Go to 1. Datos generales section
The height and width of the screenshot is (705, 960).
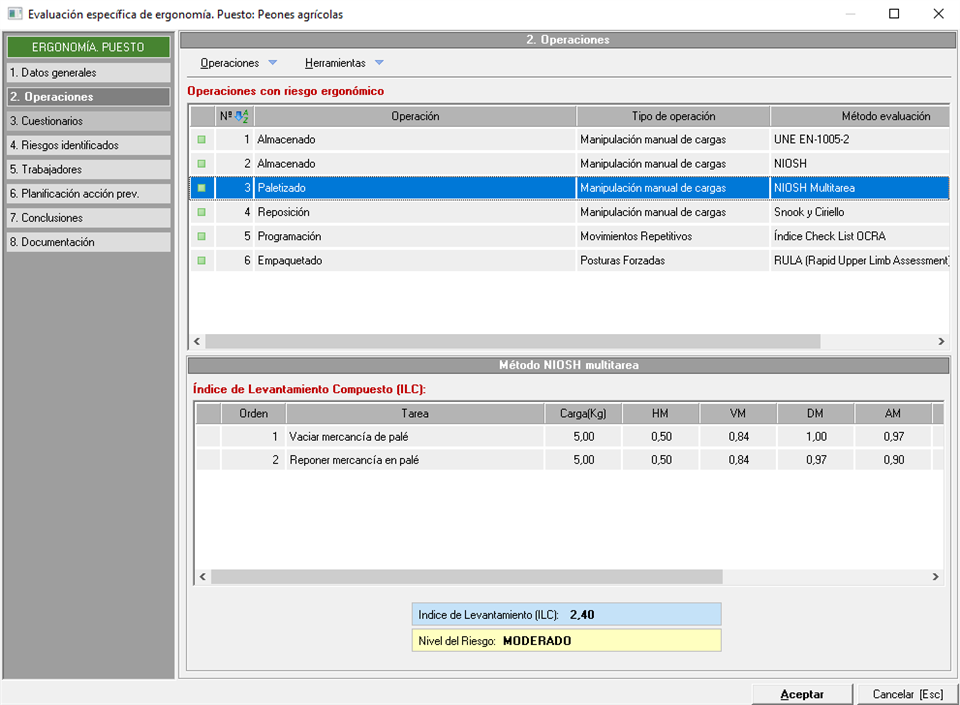pos(88,73)
